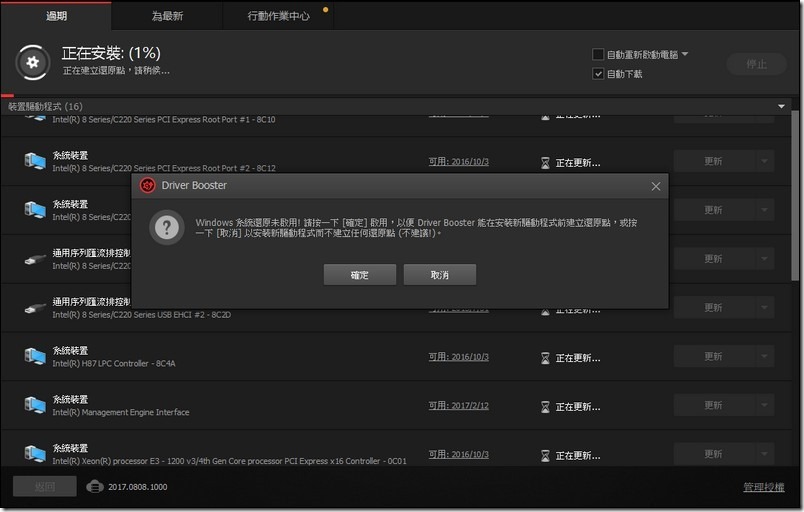Click text Intel(R) H87 LPC Controller - 8C4A

(x=114, y=363)
